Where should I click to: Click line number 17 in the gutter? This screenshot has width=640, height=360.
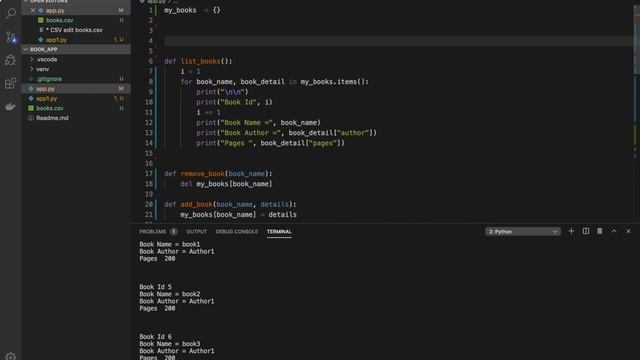click(149, 173)
